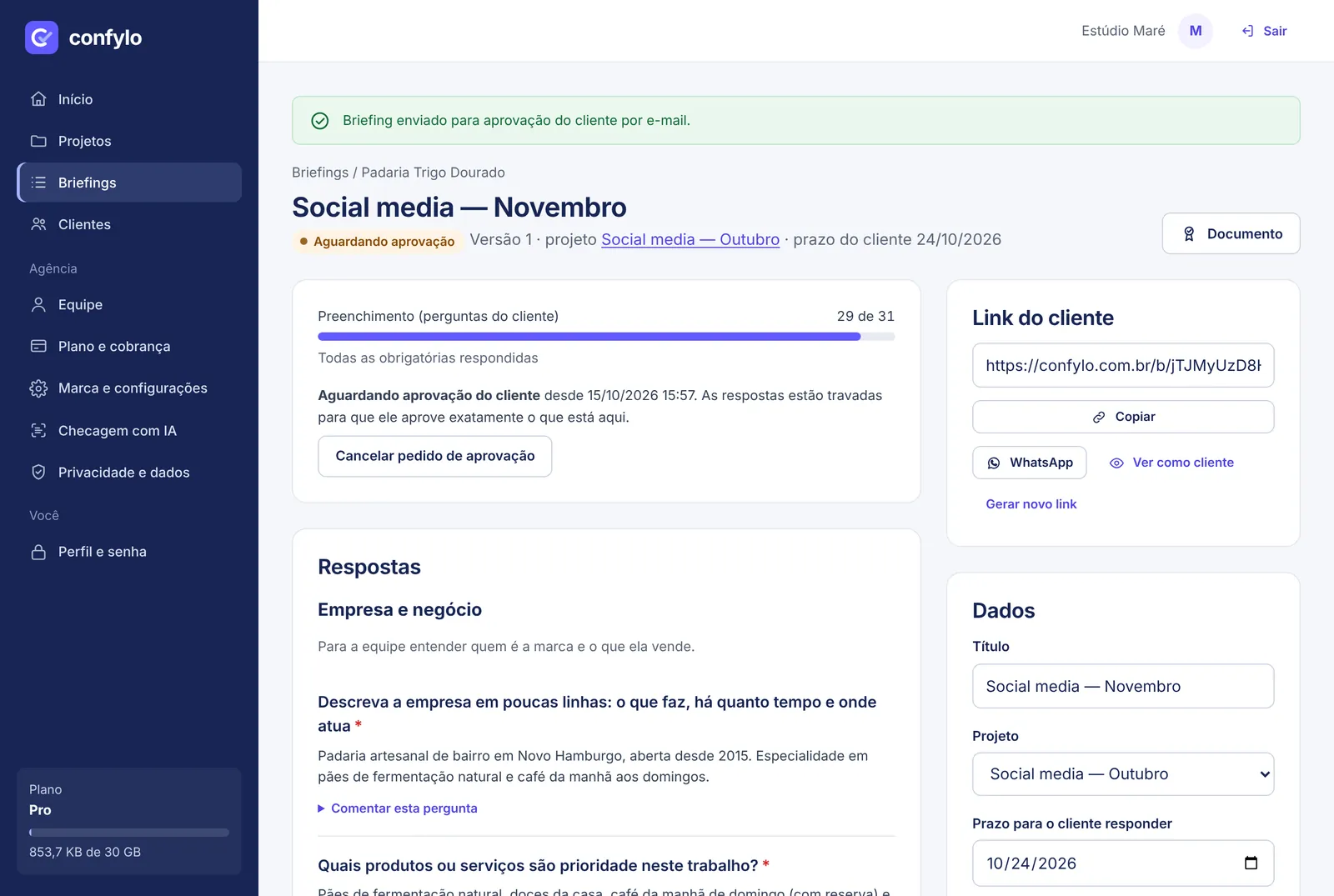Go to Projetos in sidebar
Image resolution: width=1334 pixels, height=896 pixels.
click(129, 141)
